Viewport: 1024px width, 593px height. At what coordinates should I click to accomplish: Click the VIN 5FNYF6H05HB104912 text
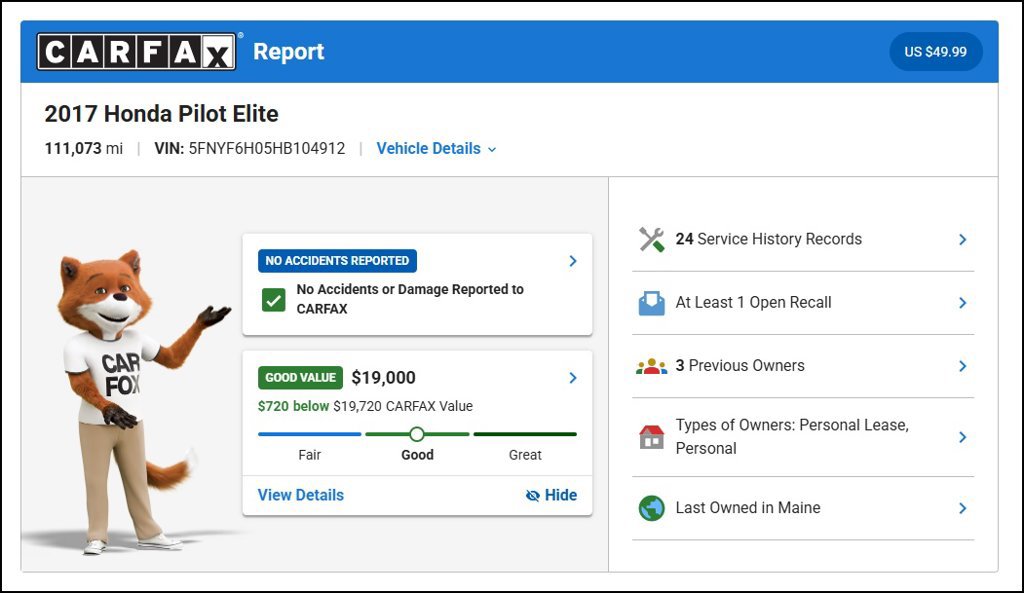[249, 148]
